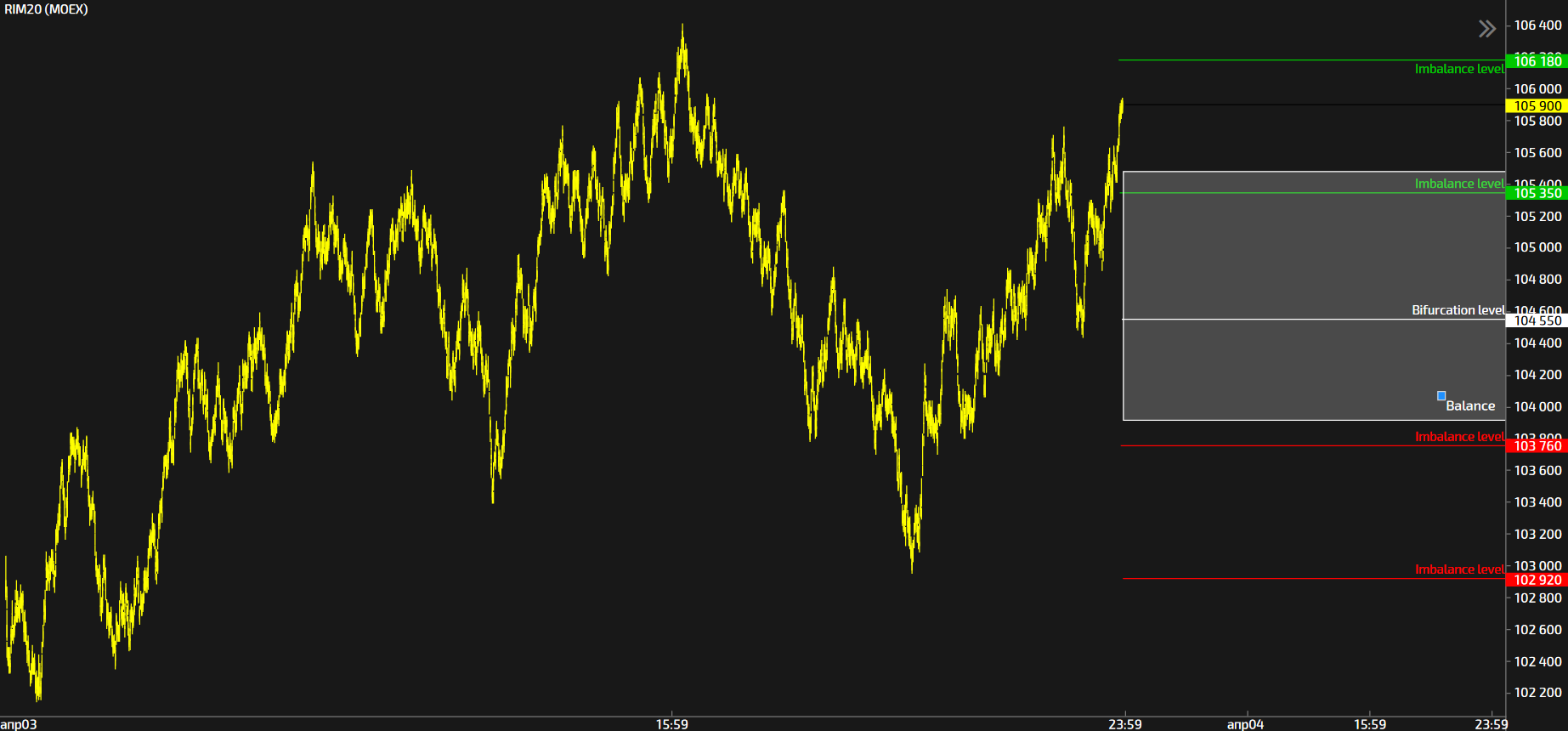Viewport: 1568px width, 731px height.
Task: Click the 104 400 price axis label
Action: [x=1538, y=343]
